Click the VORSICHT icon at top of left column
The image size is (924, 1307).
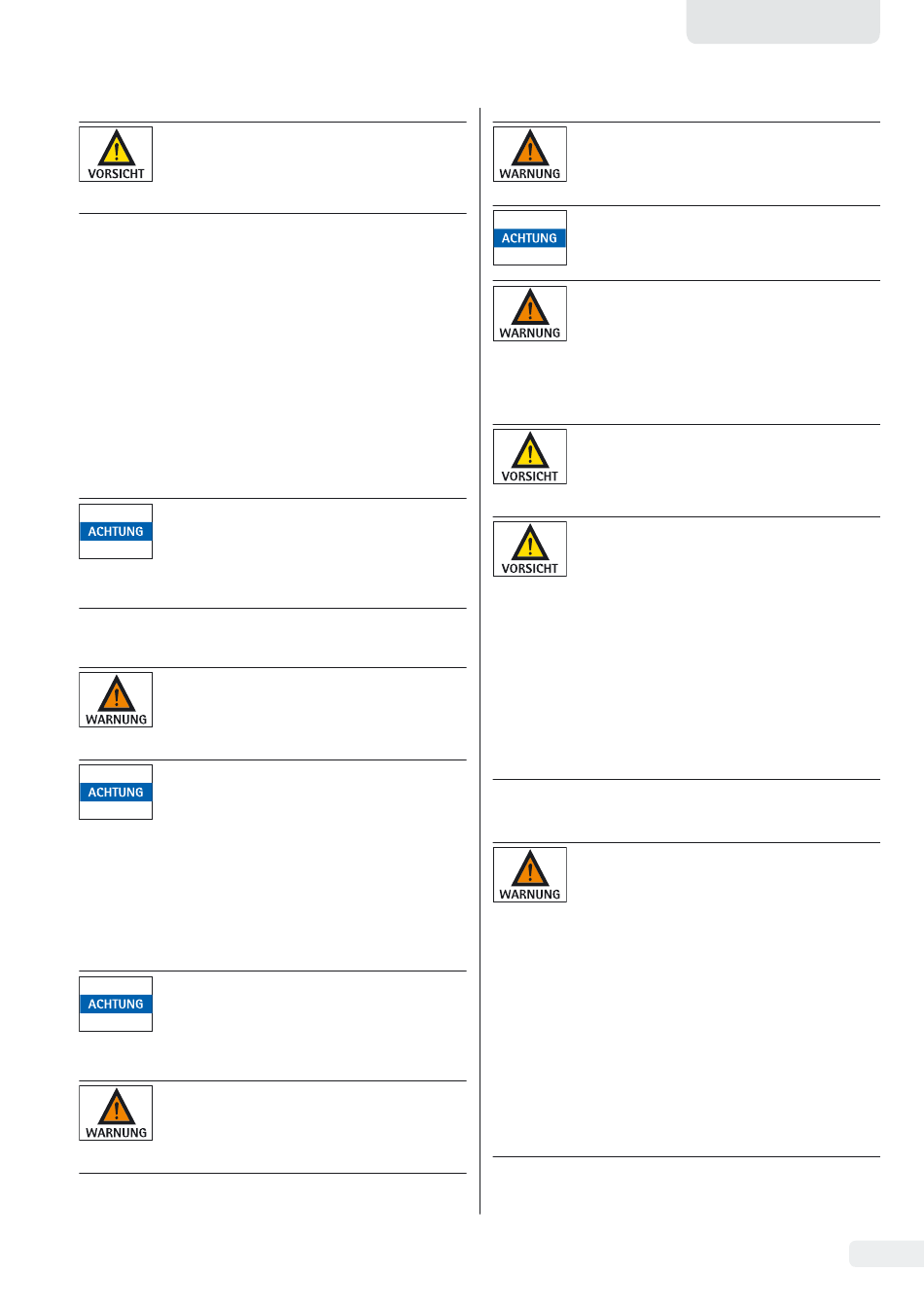pyautogui.click(x=116, y=154)
